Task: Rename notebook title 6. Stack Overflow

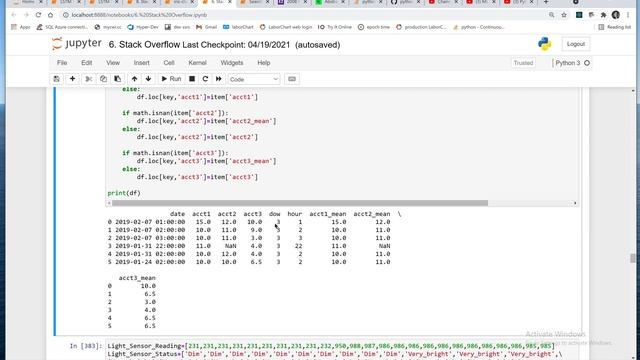Action: pos(144,45)
